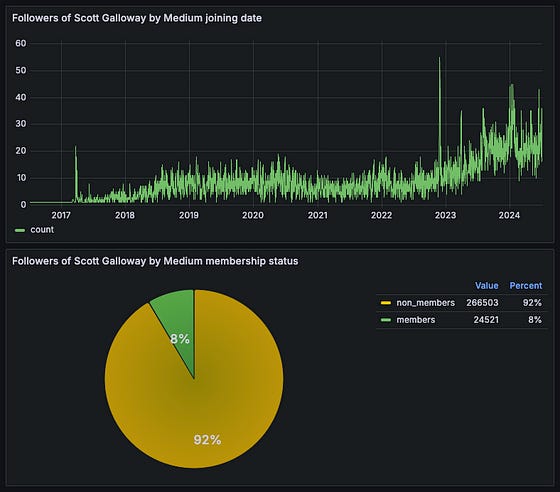Click the 2019 x-axis label
The height and width of the screenshot is (492, 560).
pyautogui.click(x=189, y=215)
